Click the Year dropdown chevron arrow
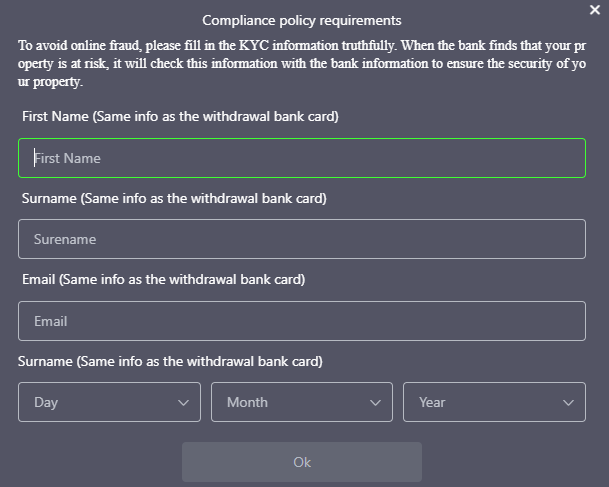 pos(568,402)
